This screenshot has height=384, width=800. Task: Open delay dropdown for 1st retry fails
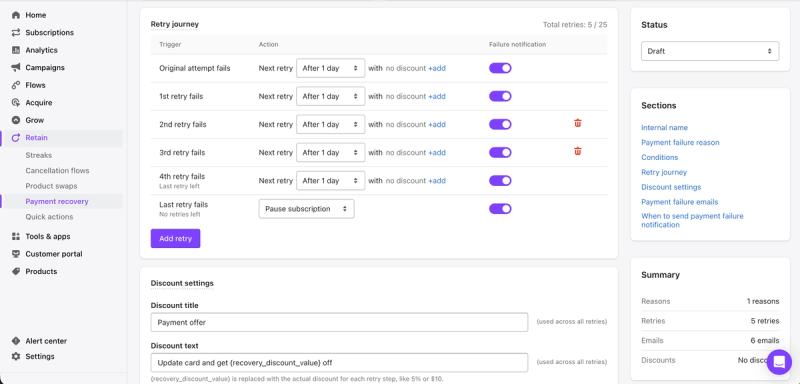coord(331,96)
